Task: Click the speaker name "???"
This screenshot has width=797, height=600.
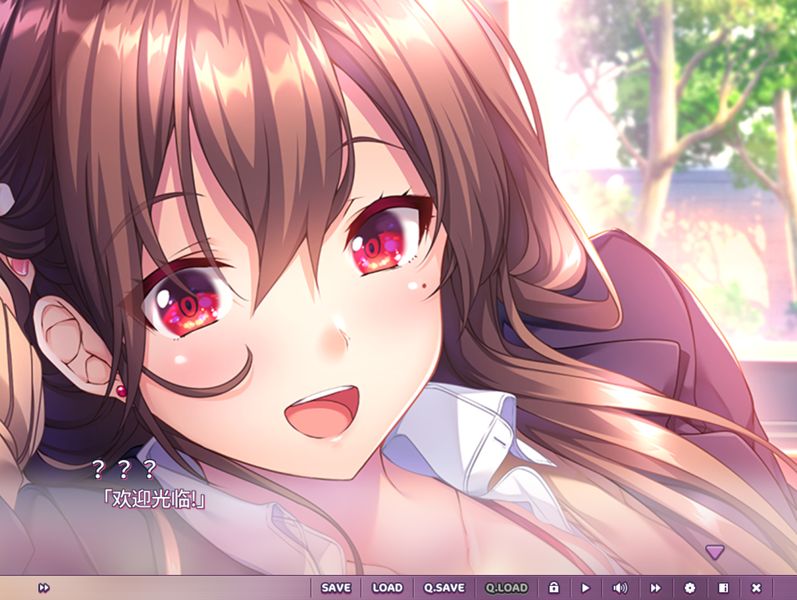Action: (x=124, y=468)
